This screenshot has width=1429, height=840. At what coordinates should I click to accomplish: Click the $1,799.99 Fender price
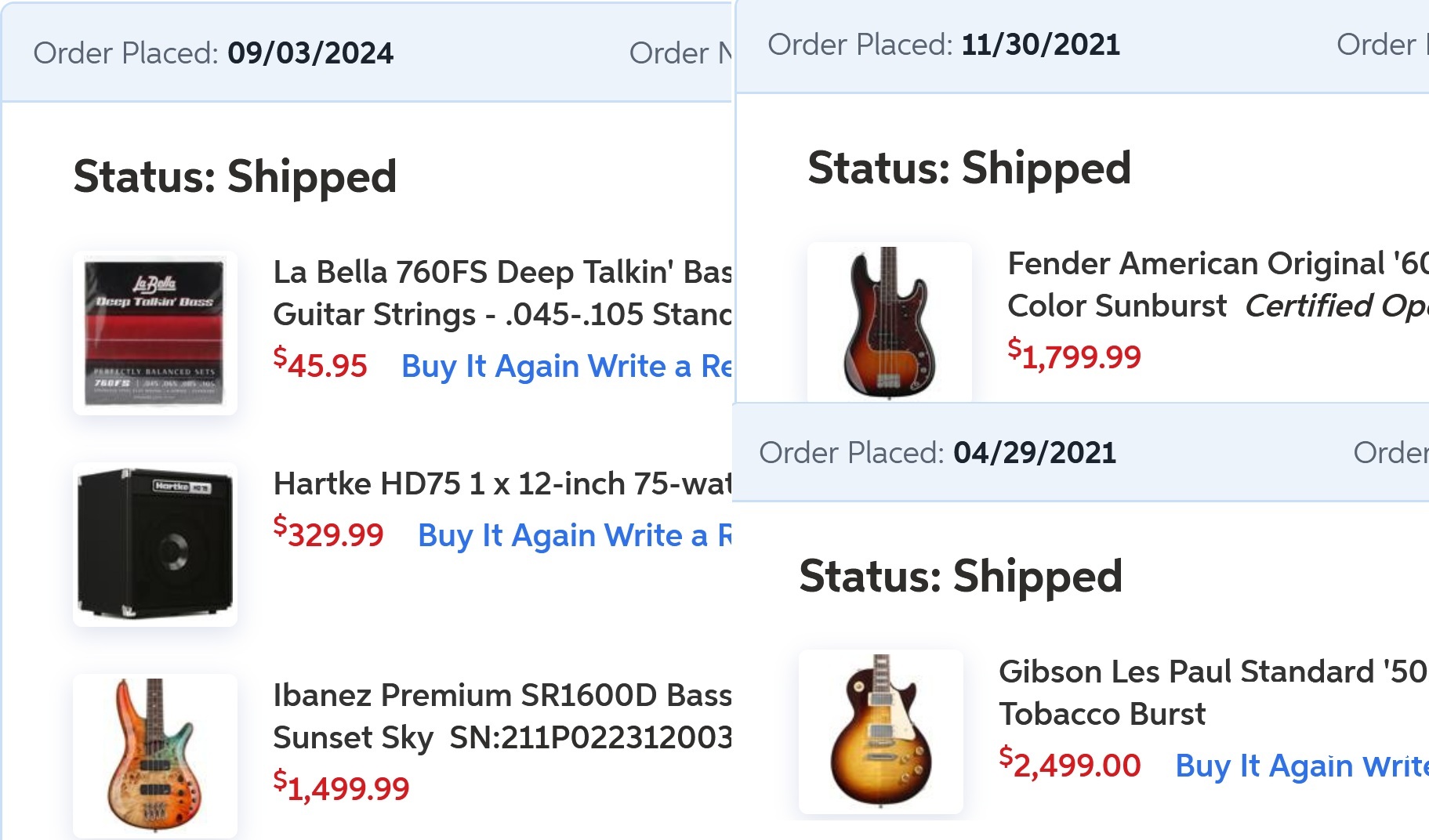coord(1074,357)
